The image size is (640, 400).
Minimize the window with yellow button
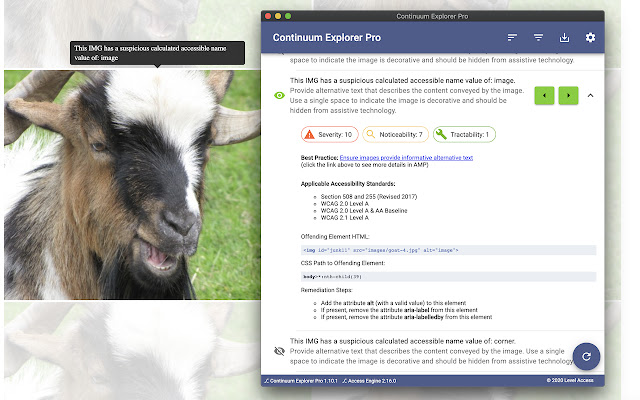pos(278,16)
